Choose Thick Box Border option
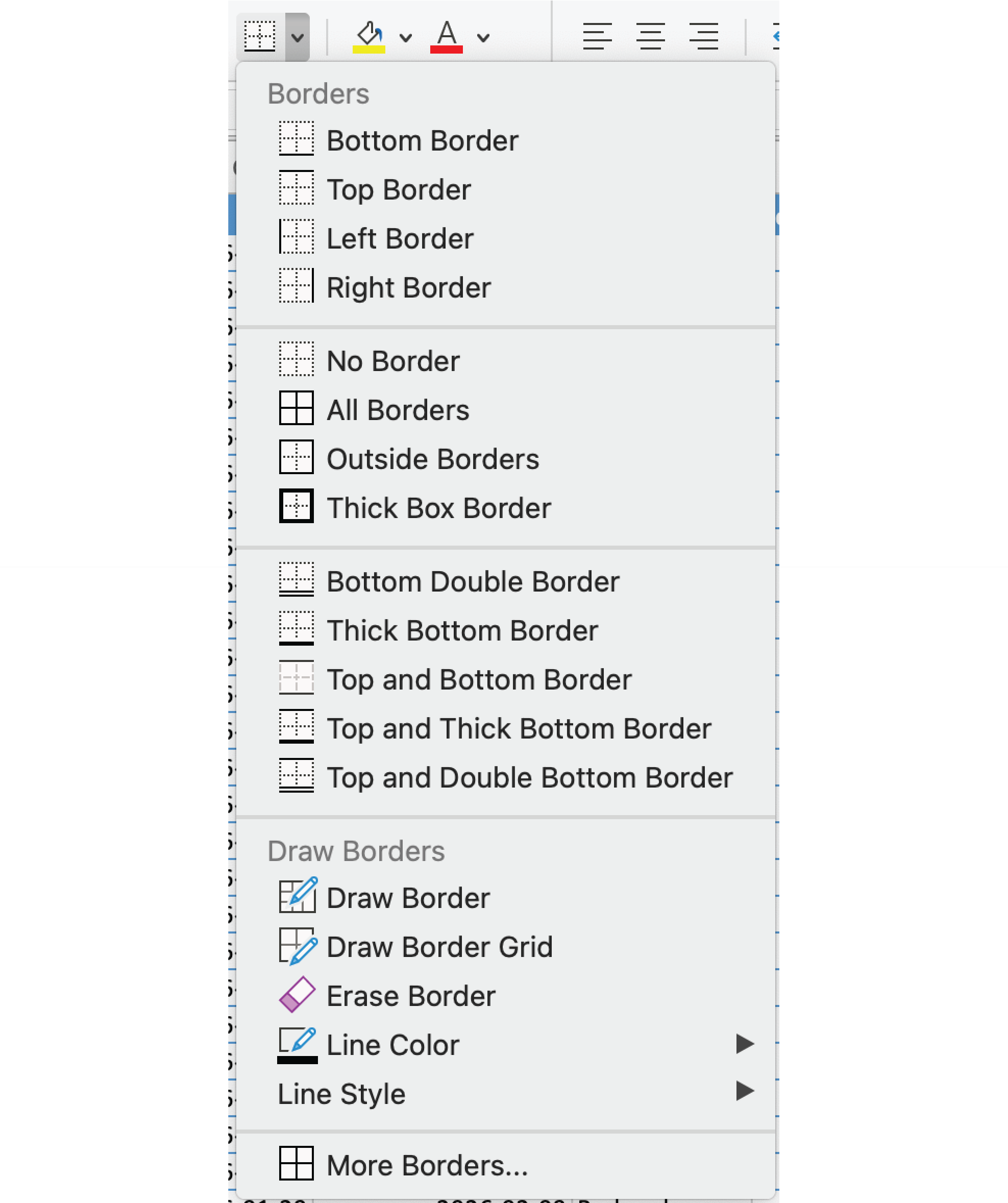The height and width of the screenshot is (1203, 1008). point(438,508)
